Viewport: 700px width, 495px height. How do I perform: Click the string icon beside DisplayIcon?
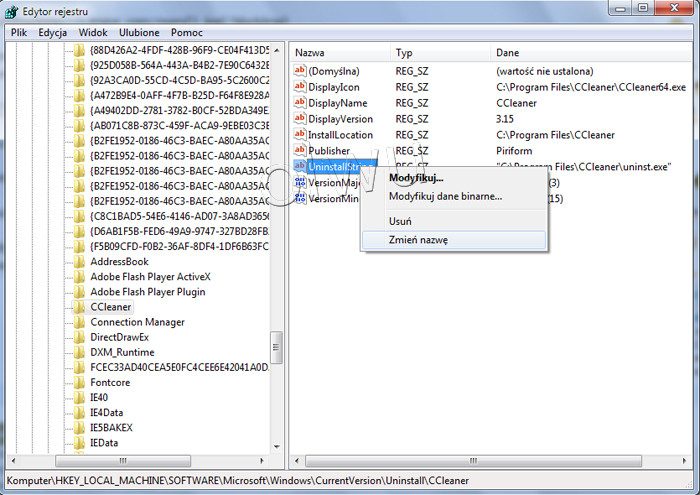[300, 87]
